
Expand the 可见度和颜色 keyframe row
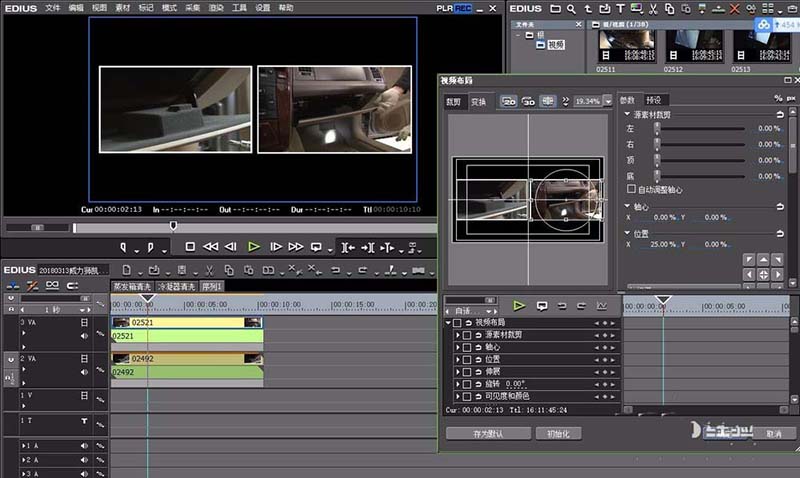[458, 396]
